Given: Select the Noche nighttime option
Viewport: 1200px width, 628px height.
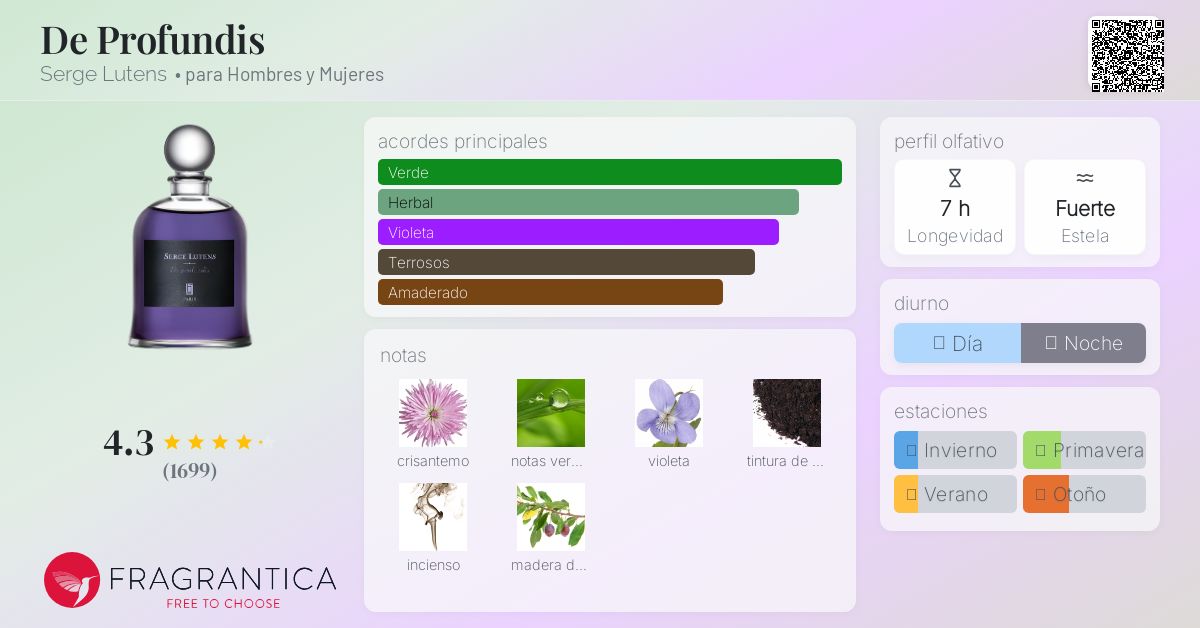Looking at the screenshot, I should [x=1083, y=343].
